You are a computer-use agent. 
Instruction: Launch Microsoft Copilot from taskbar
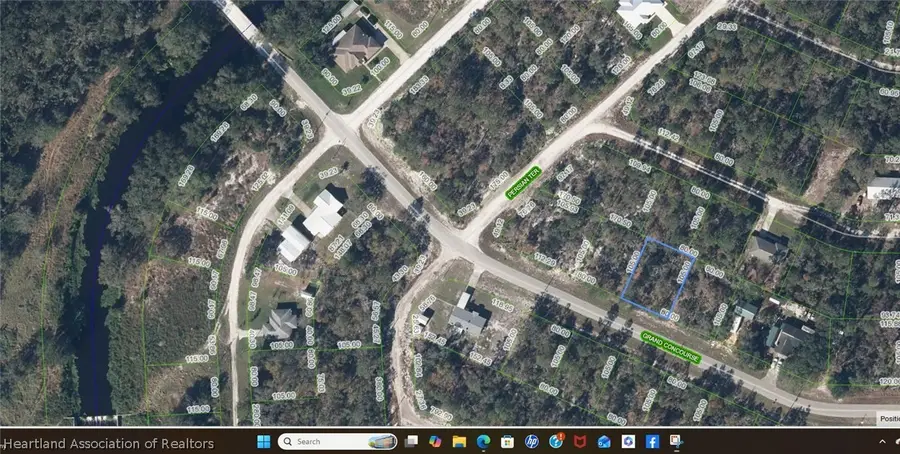point(435,441)
